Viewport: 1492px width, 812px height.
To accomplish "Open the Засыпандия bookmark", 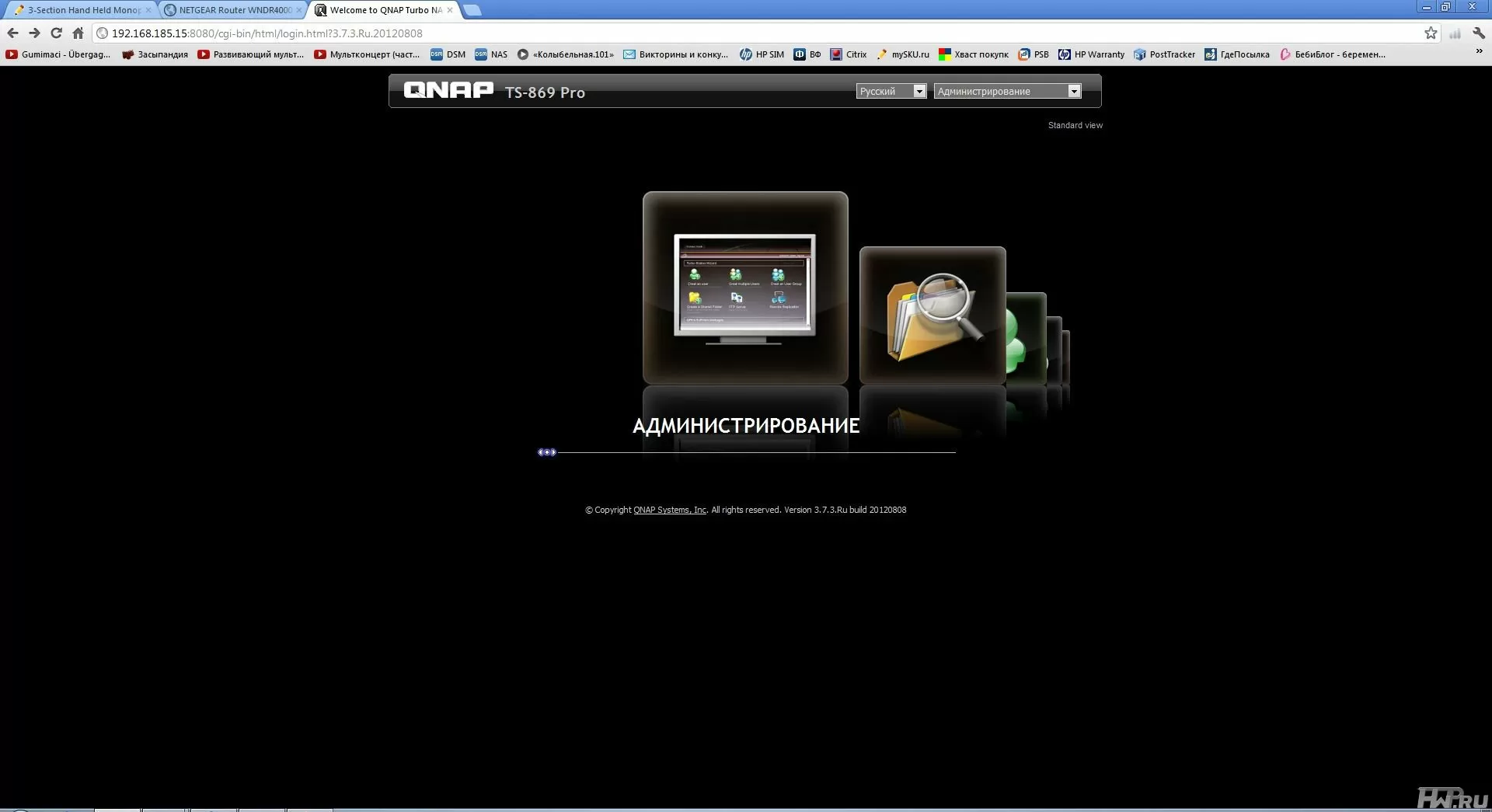I will (155, 54).
